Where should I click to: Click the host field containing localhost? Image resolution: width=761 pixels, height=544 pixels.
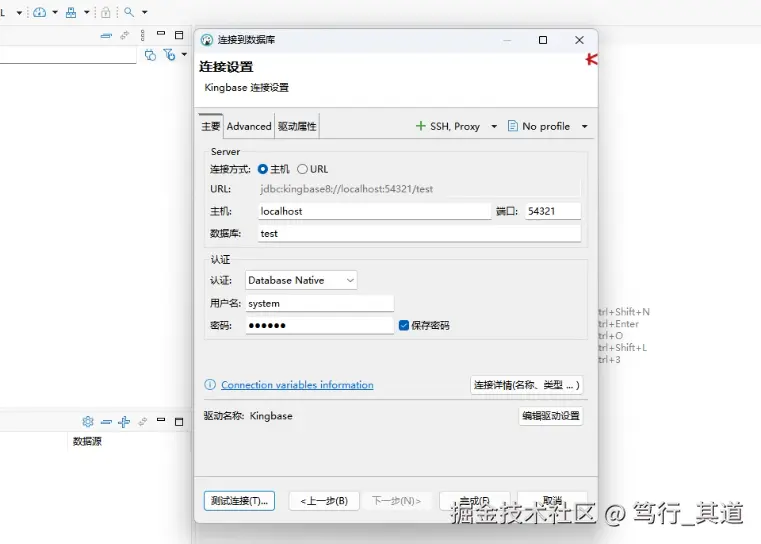(x=374, y=211)
